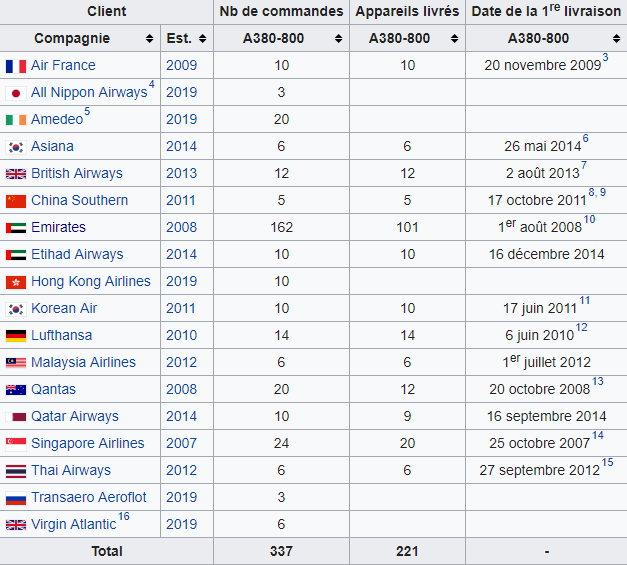Click the Korean flag beside Korean Air
This screenshot has height=565, width=627.
point(16,309)
